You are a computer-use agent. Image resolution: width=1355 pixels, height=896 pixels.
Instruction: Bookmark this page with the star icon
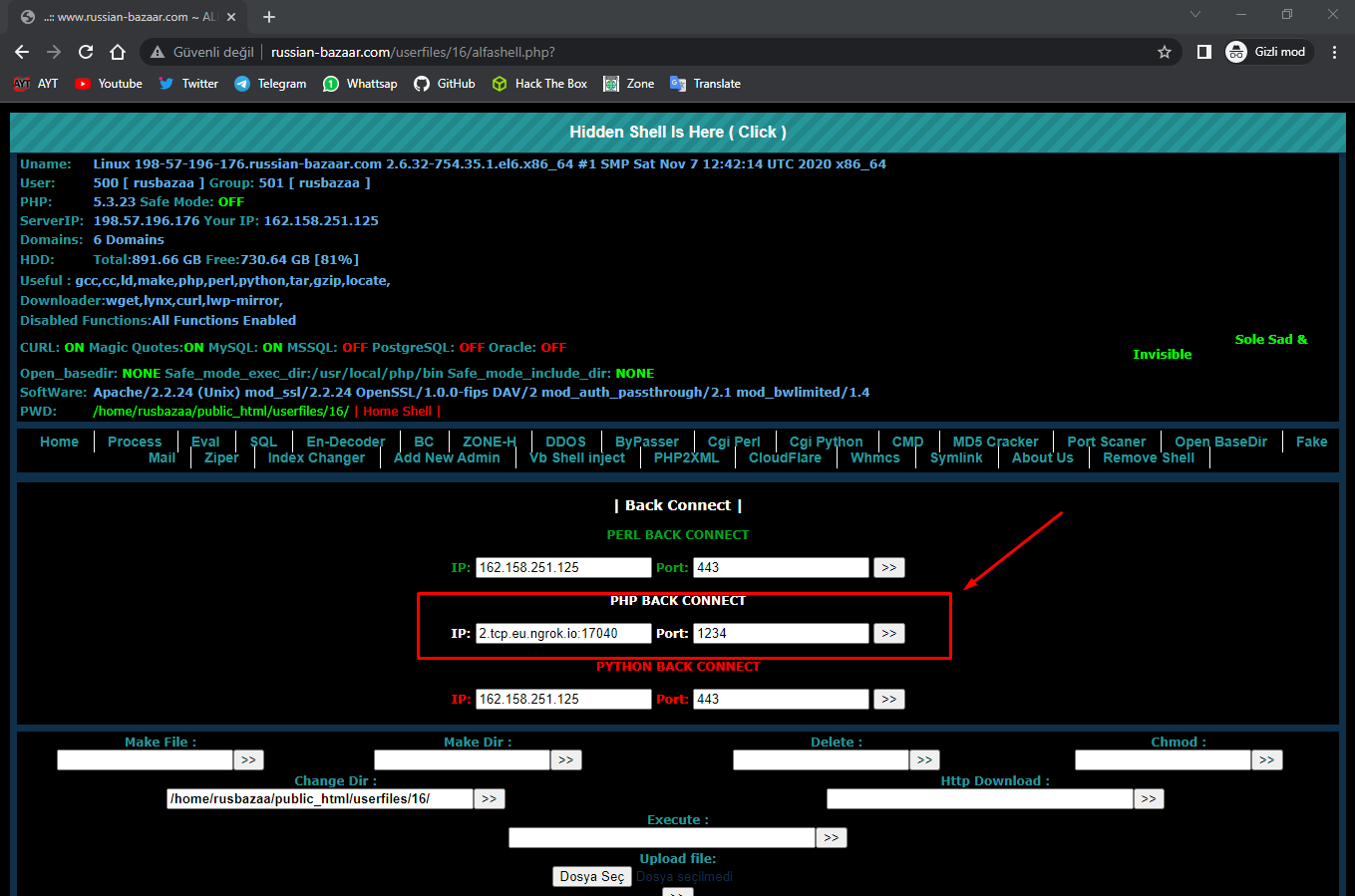tap(1164, 52)
